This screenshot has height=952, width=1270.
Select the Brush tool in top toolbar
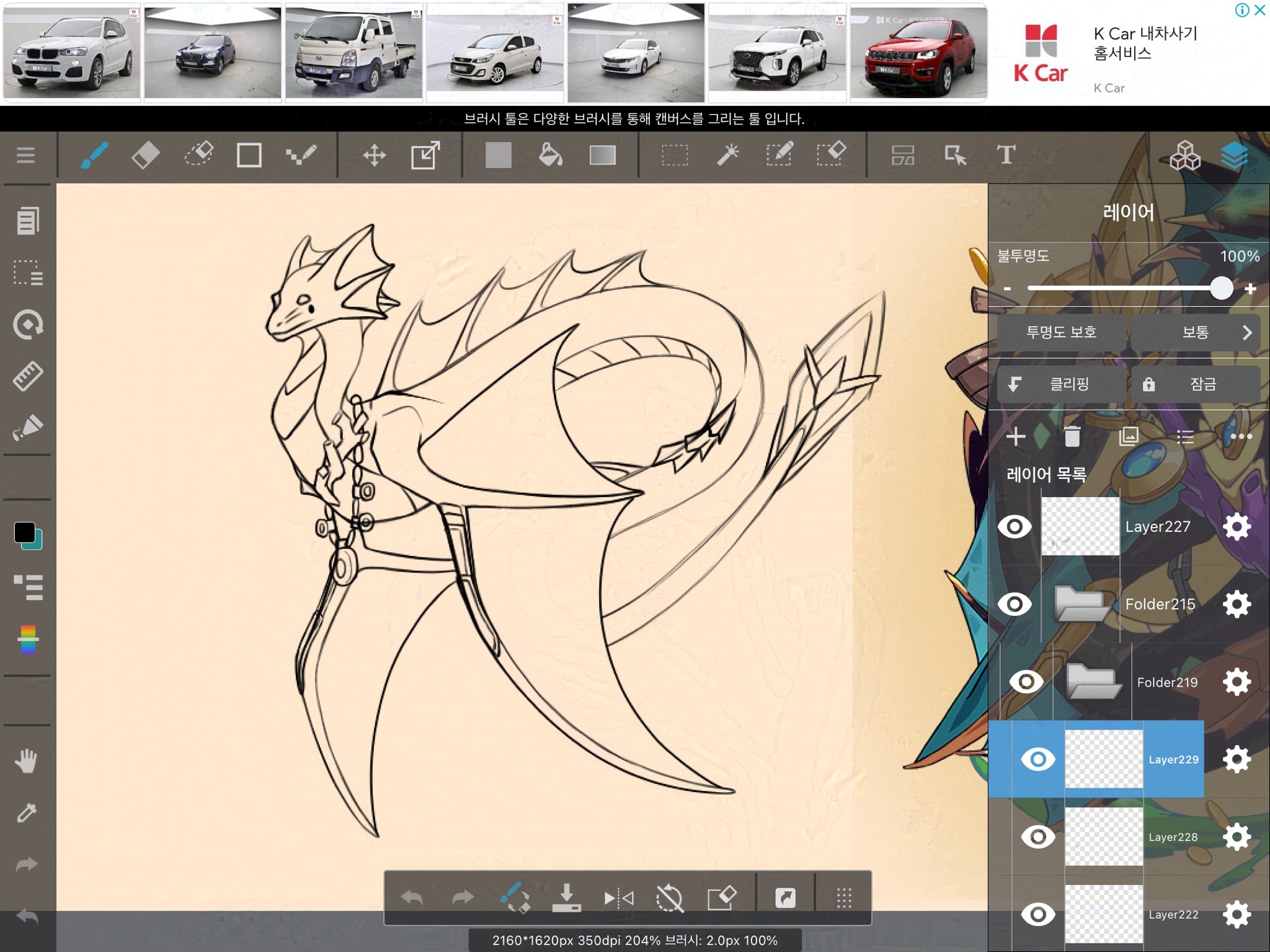pyautogui.click(x=94, y=155)
